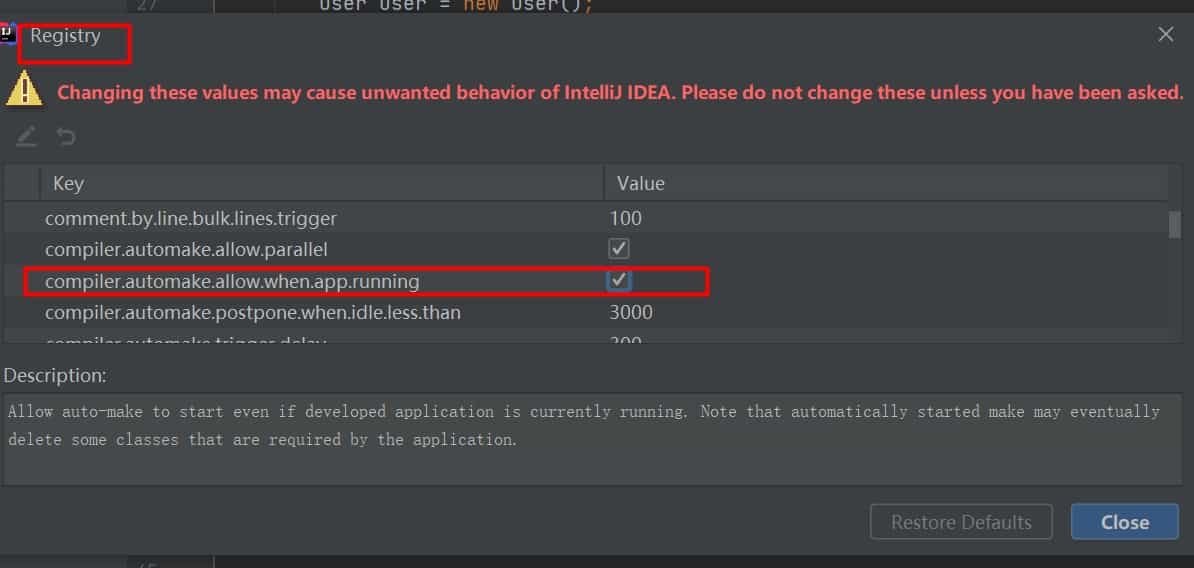Click the revert arrow icon in Registry toolbar
The height and width of the screenshot is (568, 1194).
pyautogui.click(x=65, y=136)
